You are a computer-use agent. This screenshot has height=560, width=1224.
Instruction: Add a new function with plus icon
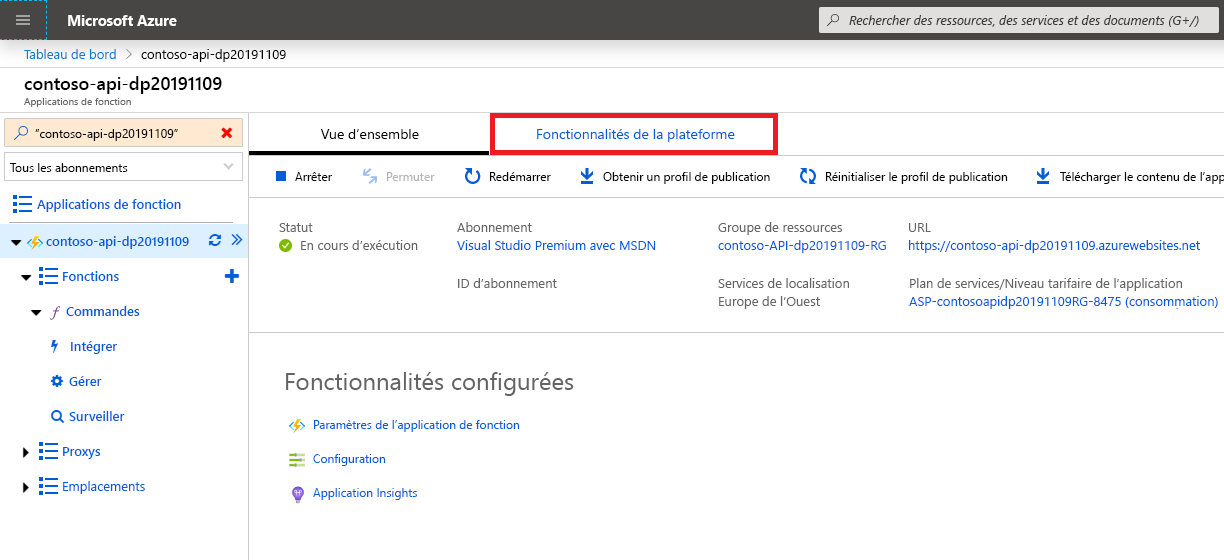pyautogui.click(x=232, y=276)
